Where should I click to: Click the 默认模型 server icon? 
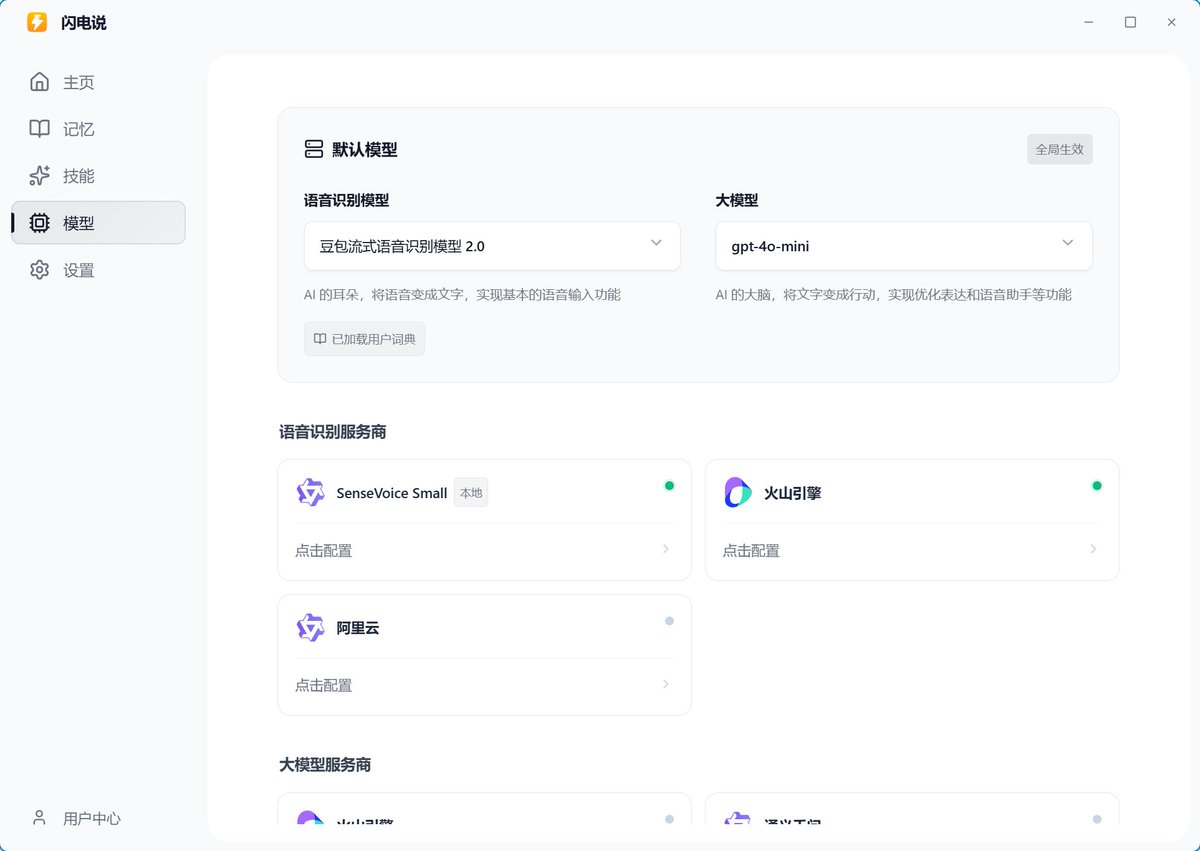(314, 149)
